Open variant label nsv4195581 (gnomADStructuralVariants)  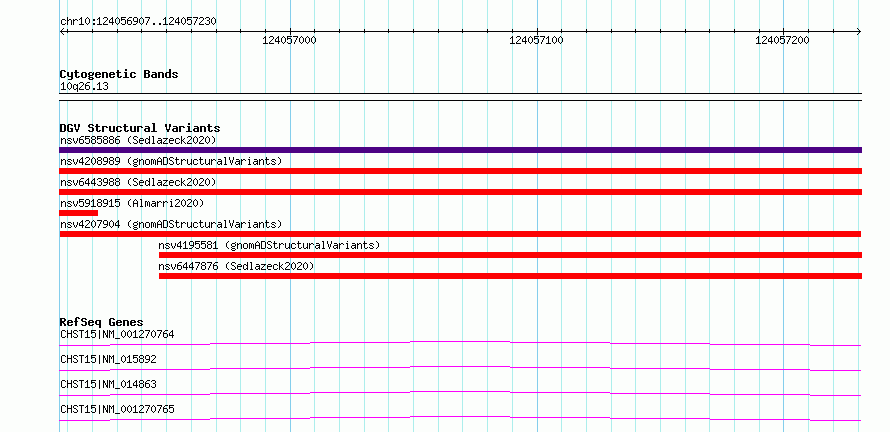pyautogui.click(x=269, y=245)
